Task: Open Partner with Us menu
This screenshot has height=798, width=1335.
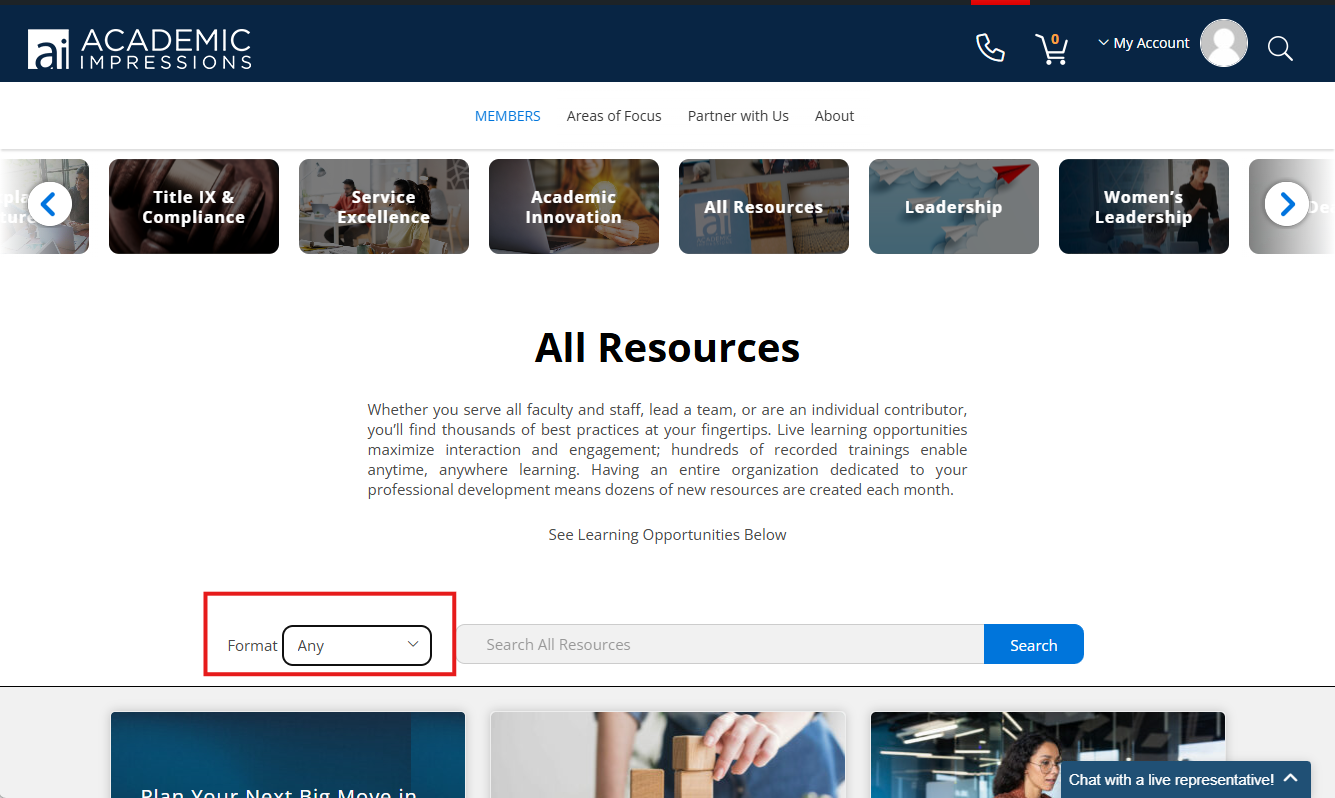Action: 738,116
